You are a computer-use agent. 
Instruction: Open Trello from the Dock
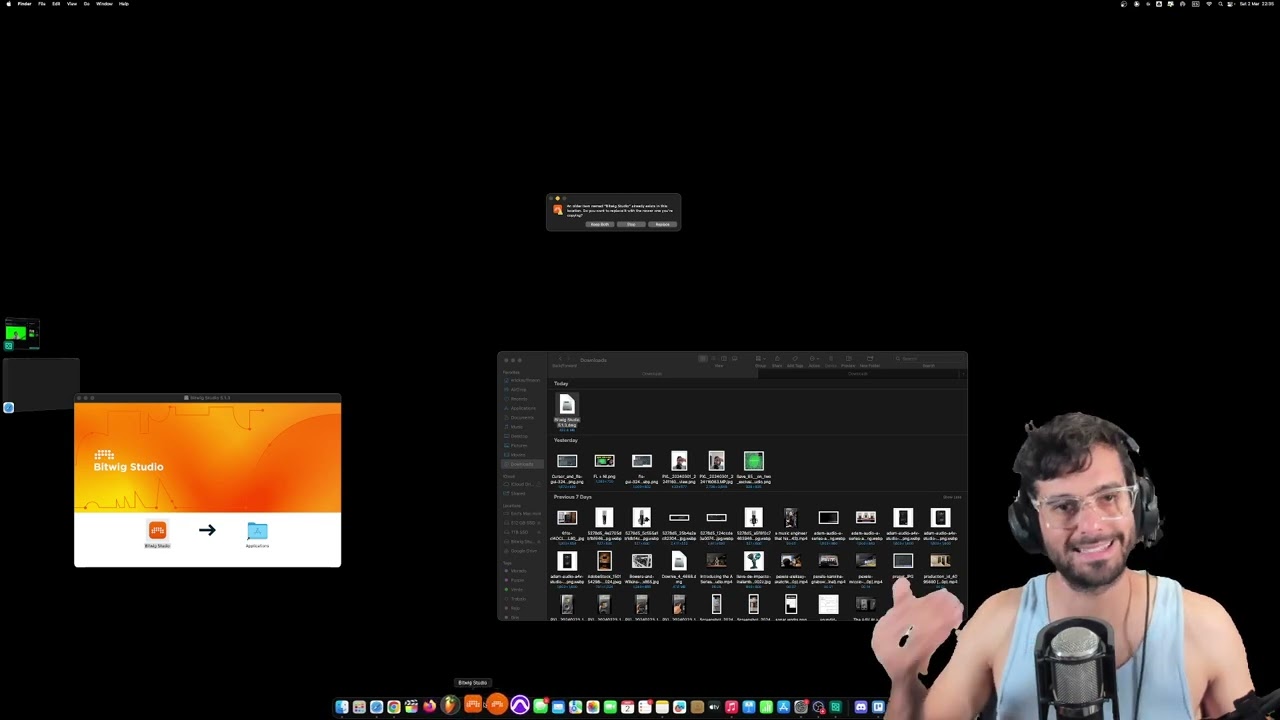pyautogui.click(x=878, y=707)
